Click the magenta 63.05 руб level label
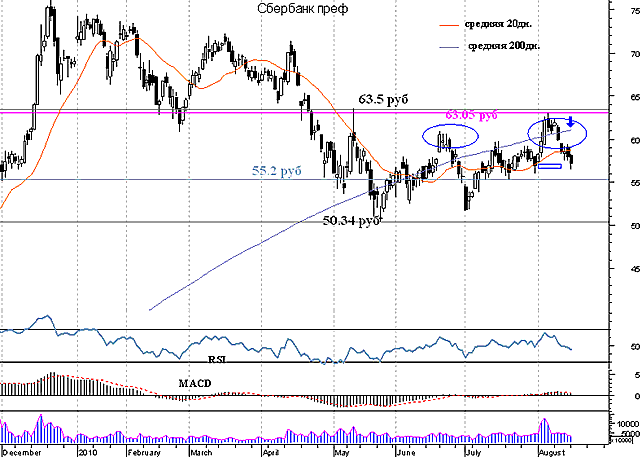643x458 pixels. (x=471, y=115)
